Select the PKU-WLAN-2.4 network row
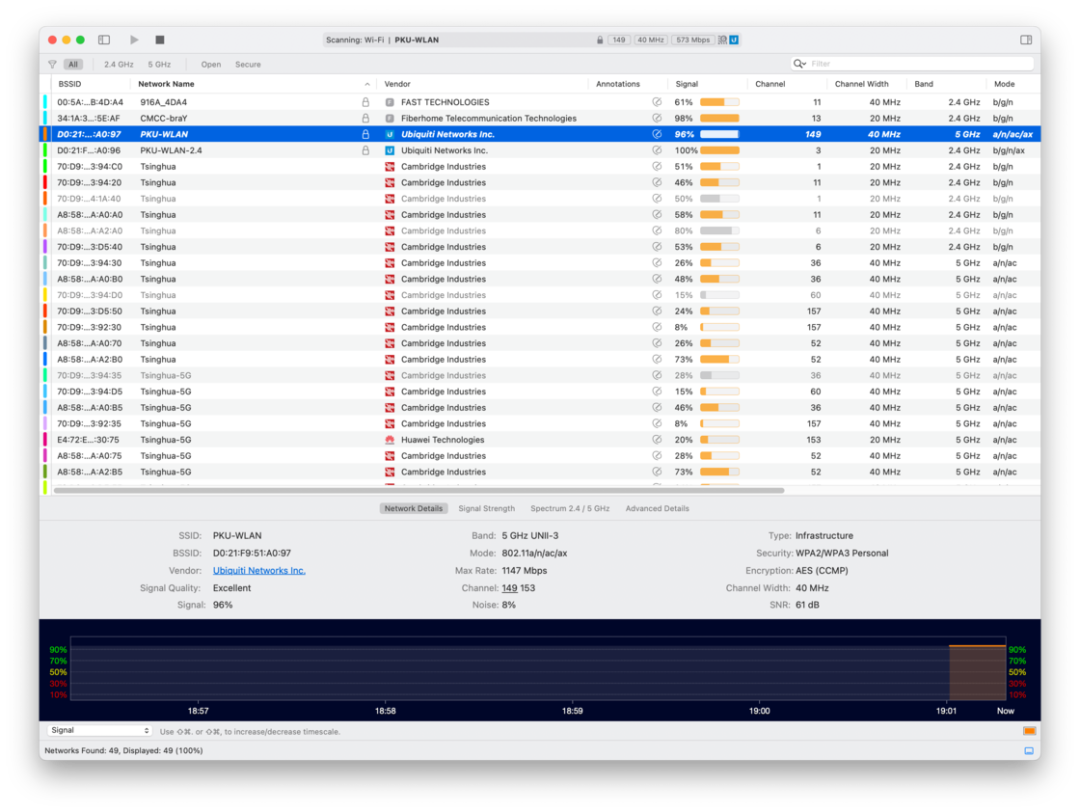Screen dimensions: 1080x812 [x=540, y=150]
